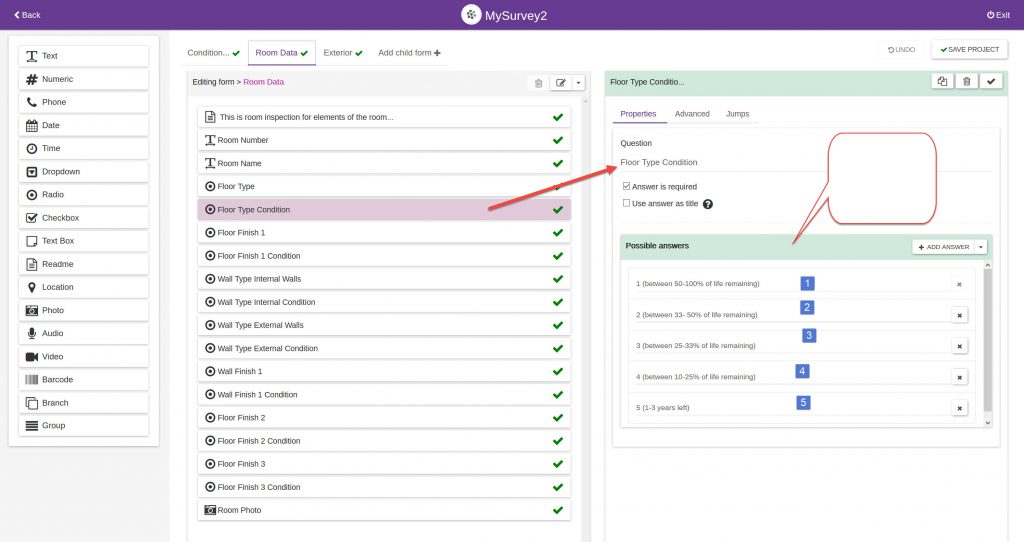Remove answer 2 with its x button

click(959, 315)
